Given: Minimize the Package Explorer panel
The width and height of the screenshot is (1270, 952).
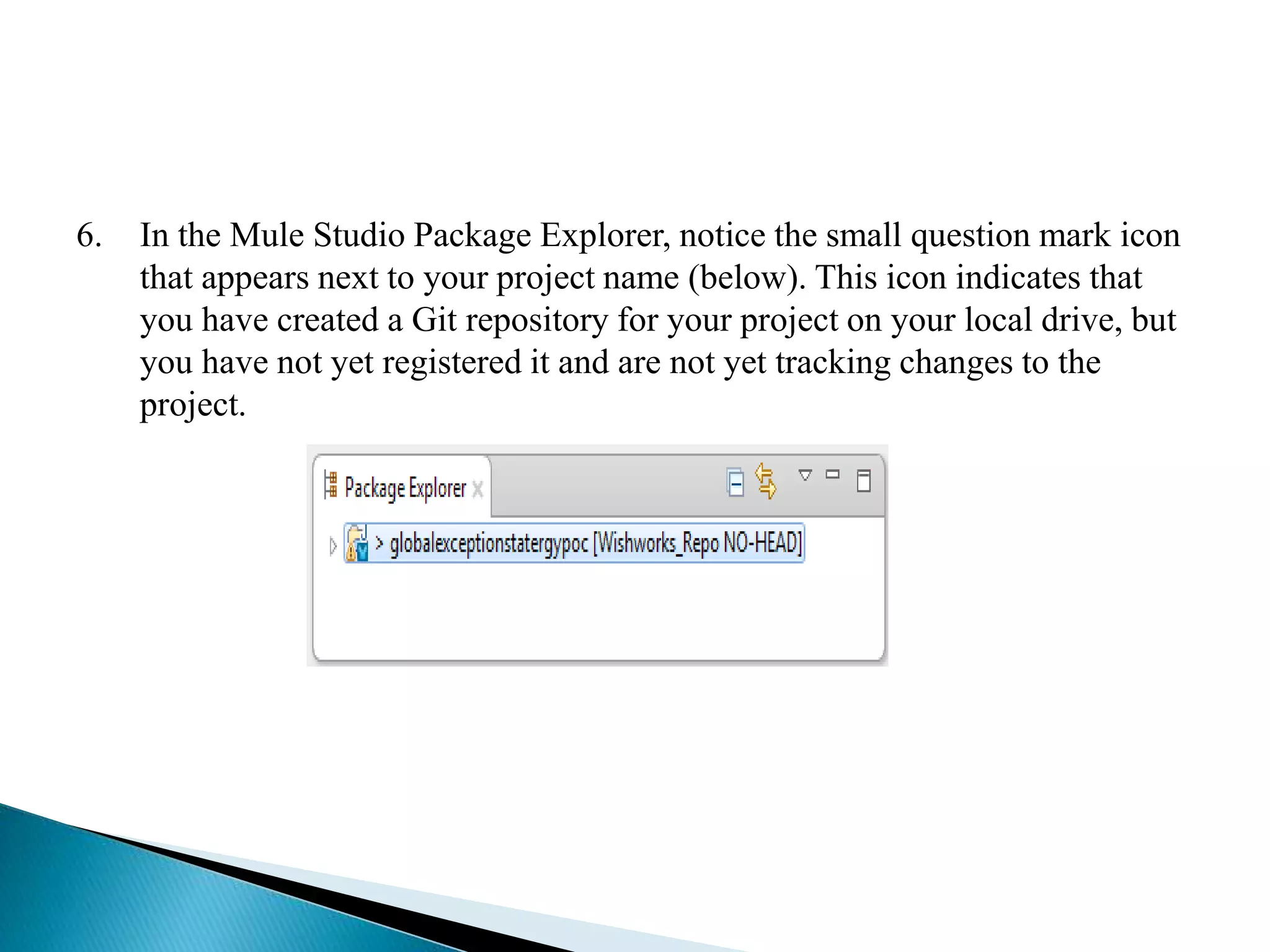Looking at the screenshot, I should point(833,475).
